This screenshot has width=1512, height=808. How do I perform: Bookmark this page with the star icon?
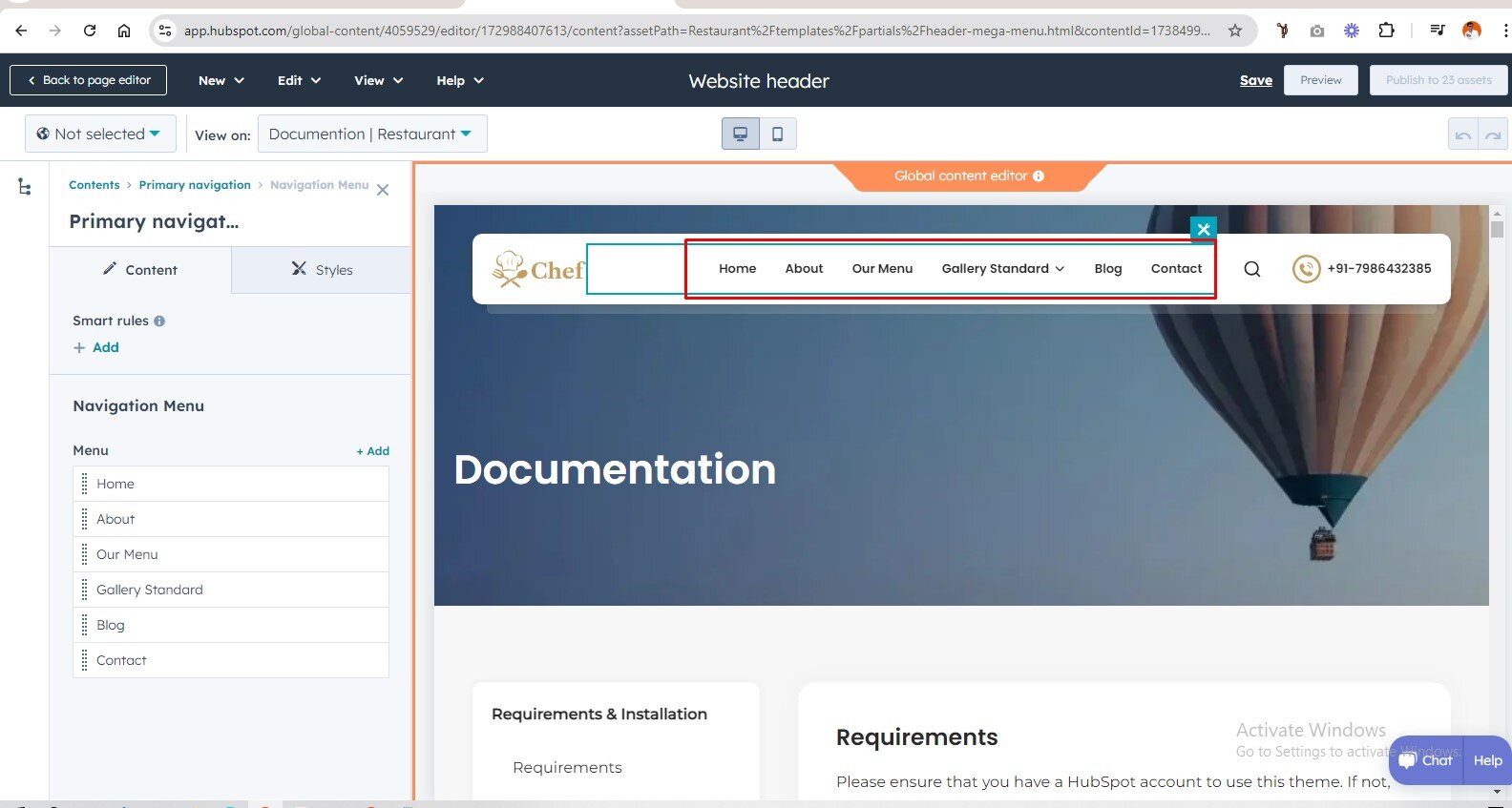pyautogui.click(x=1235, y=31)
